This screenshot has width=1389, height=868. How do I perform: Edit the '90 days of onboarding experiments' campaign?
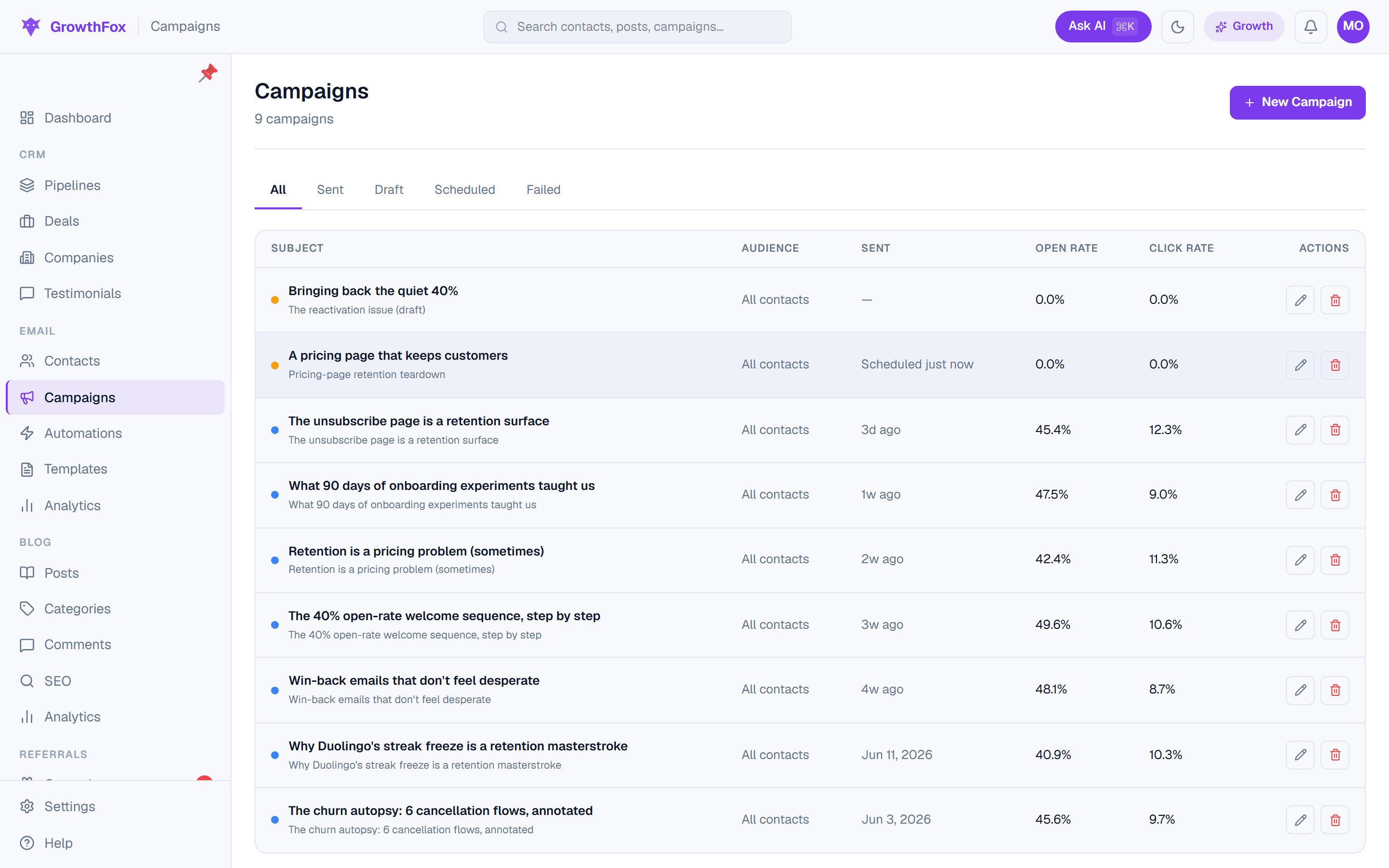point(1300,494)
